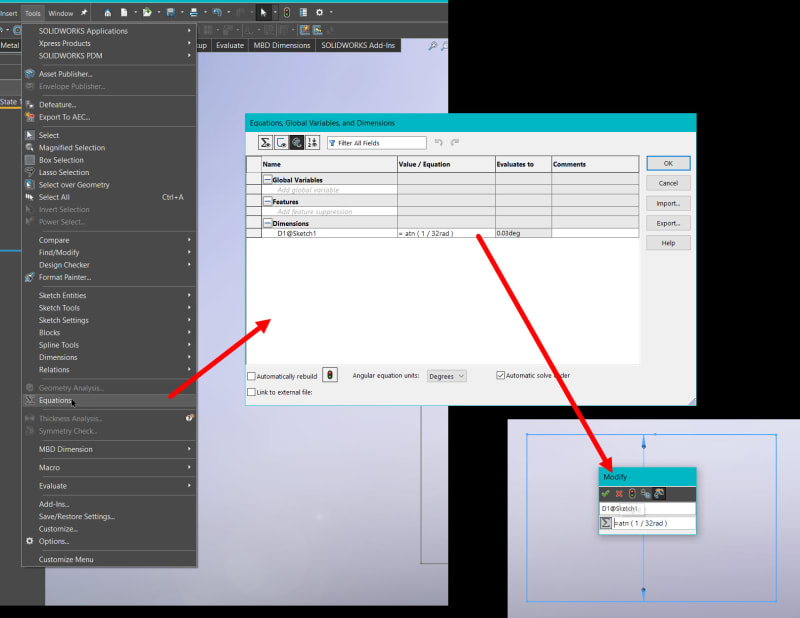Screen dimensions: 800x618
Task: Choose Add-Ins in Tools menu
Action: click(x=109, y=504)
